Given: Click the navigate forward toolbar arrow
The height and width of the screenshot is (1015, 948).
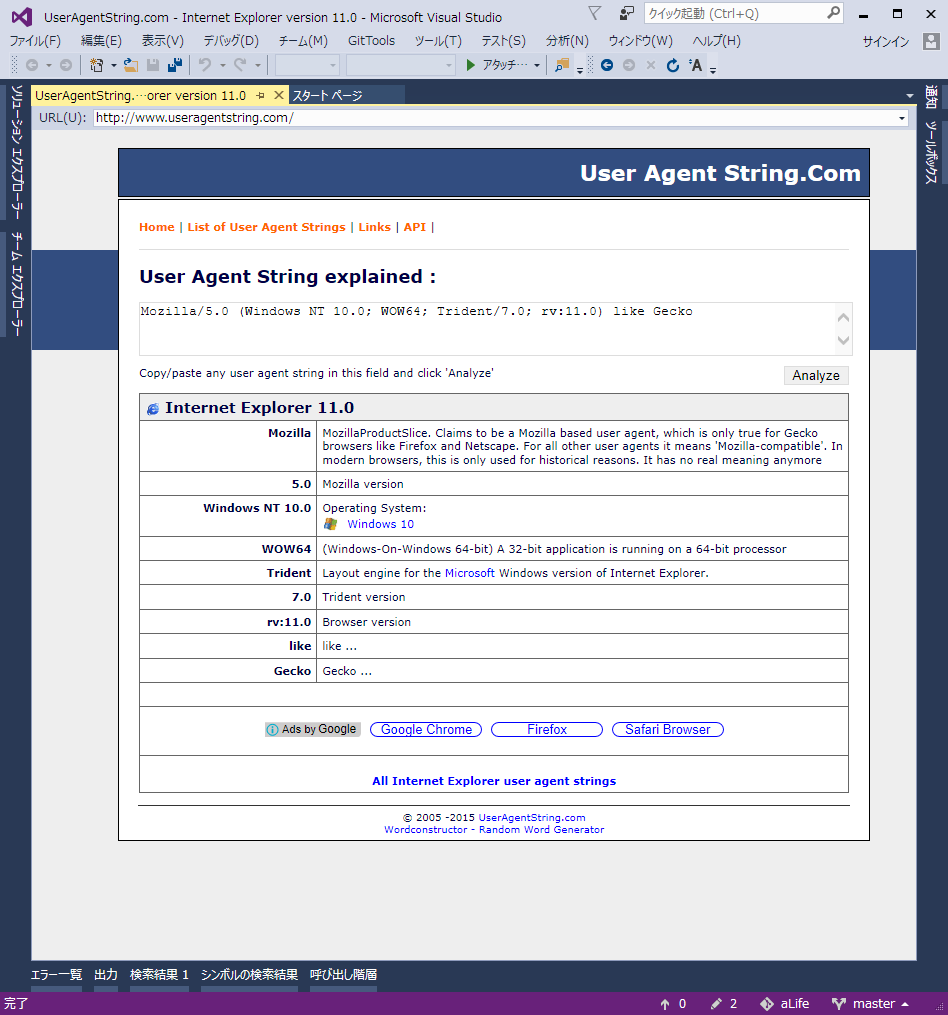Looking at the screenshot, I should pos(66,65).
